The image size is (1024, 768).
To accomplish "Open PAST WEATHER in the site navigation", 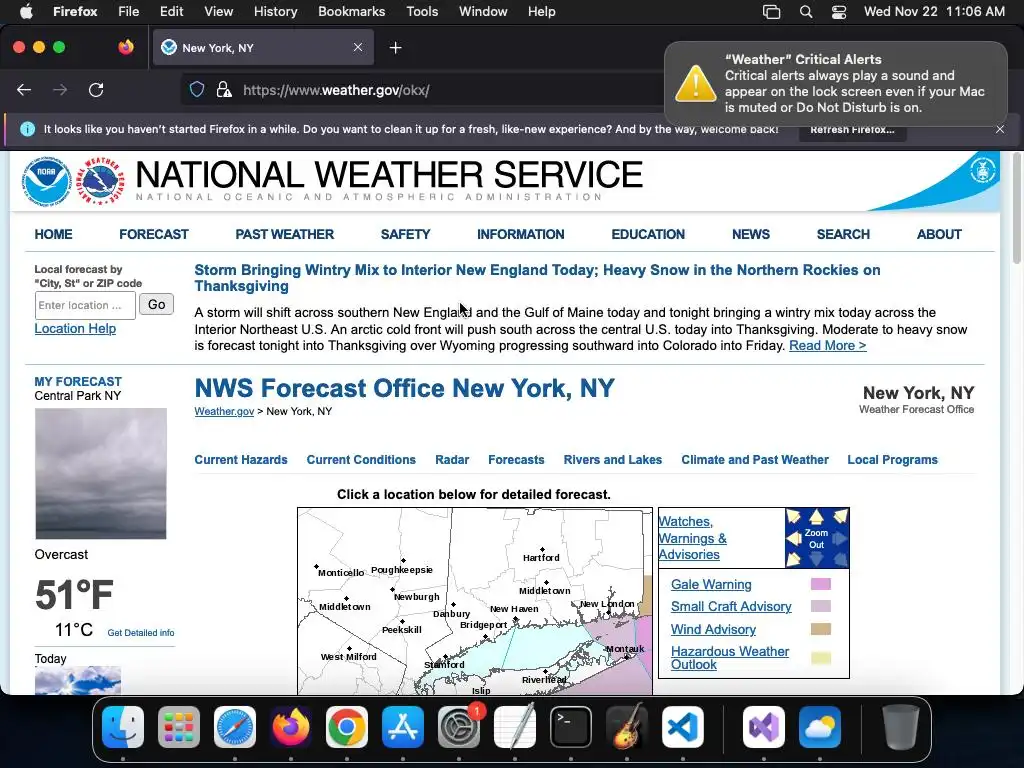I will click(x=285, y=234).
